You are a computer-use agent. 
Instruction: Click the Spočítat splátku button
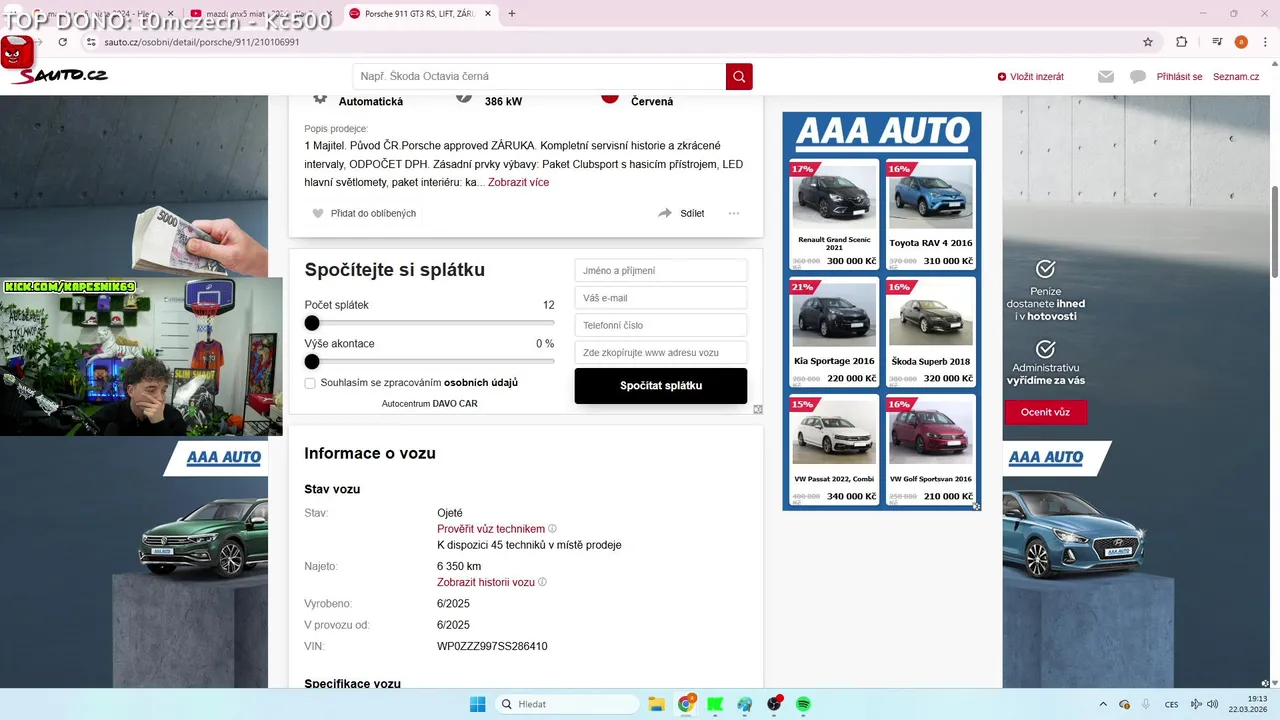(661, 386)
